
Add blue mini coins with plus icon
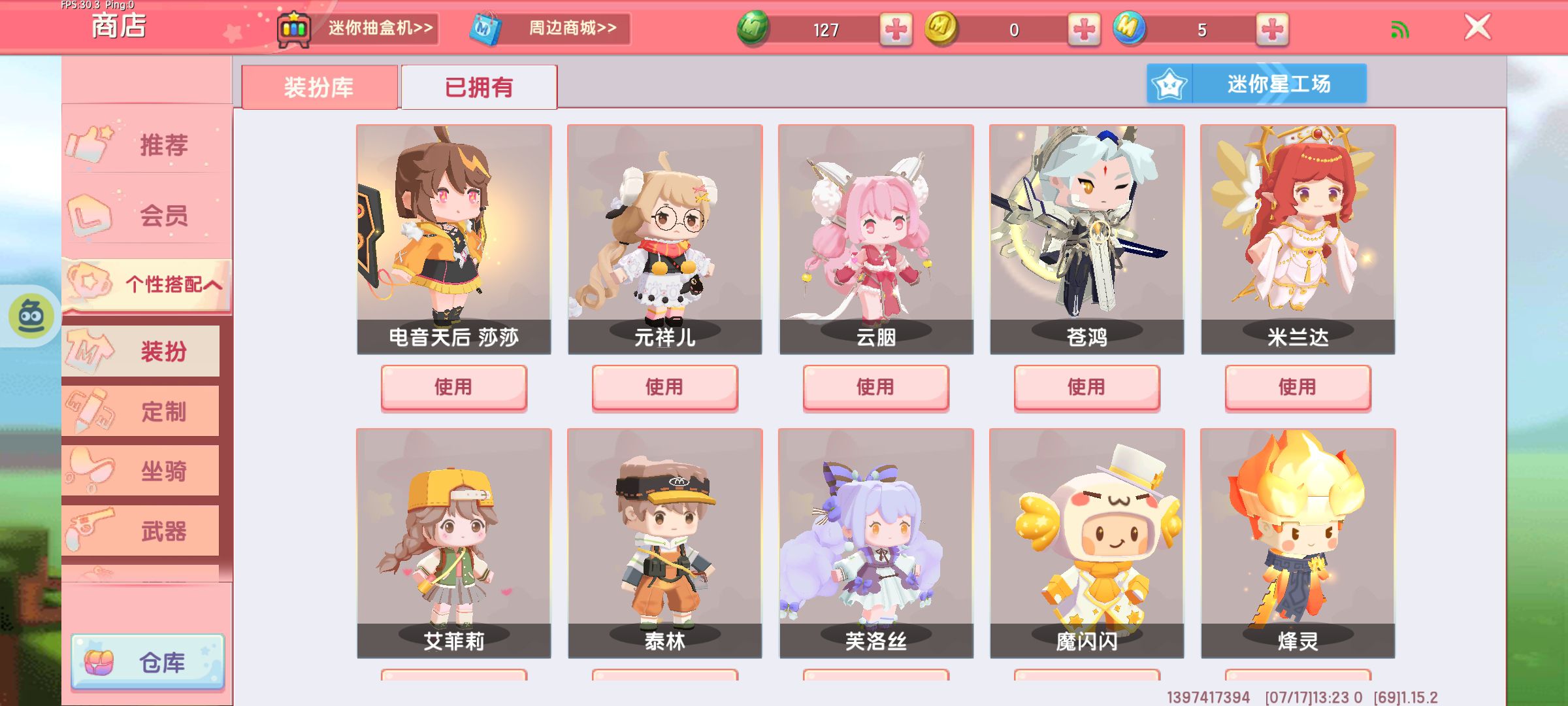click(x=1272, y=29)
